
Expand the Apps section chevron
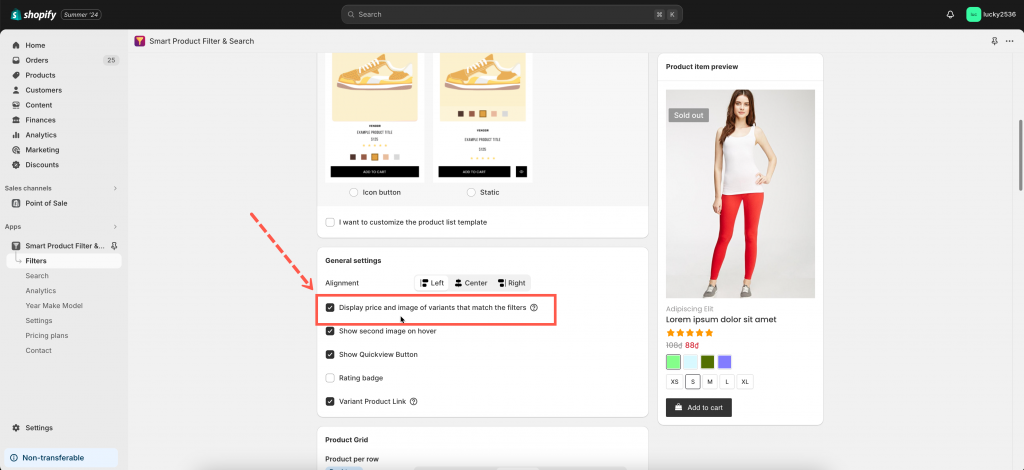pos(114,227)
